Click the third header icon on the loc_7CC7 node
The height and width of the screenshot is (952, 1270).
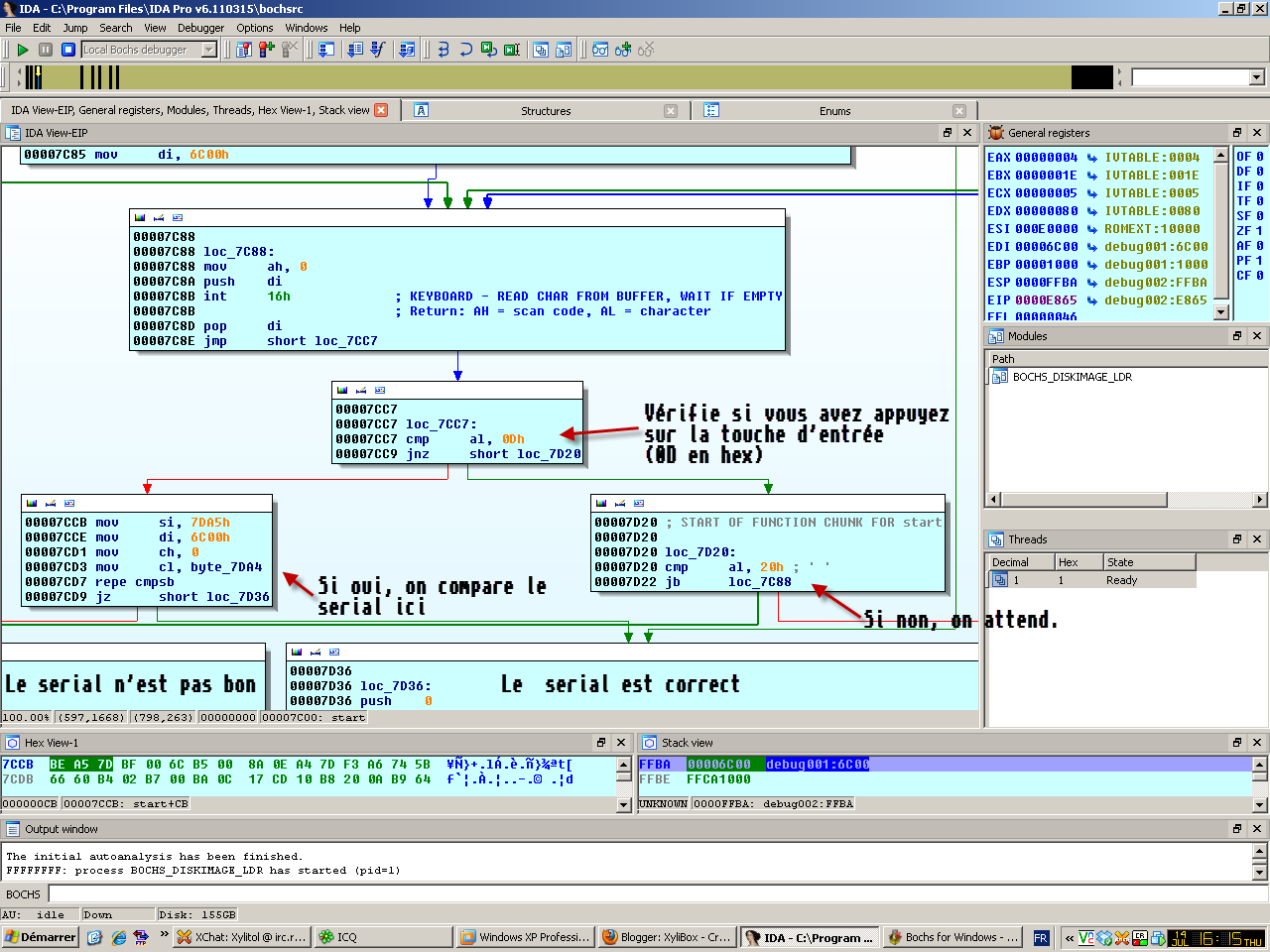click(x=379, y=390)
